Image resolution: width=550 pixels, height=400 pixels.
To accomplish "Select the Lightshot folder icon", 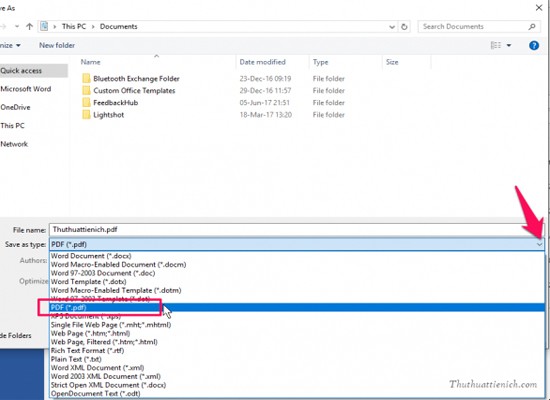I will (x=86, y=115).
